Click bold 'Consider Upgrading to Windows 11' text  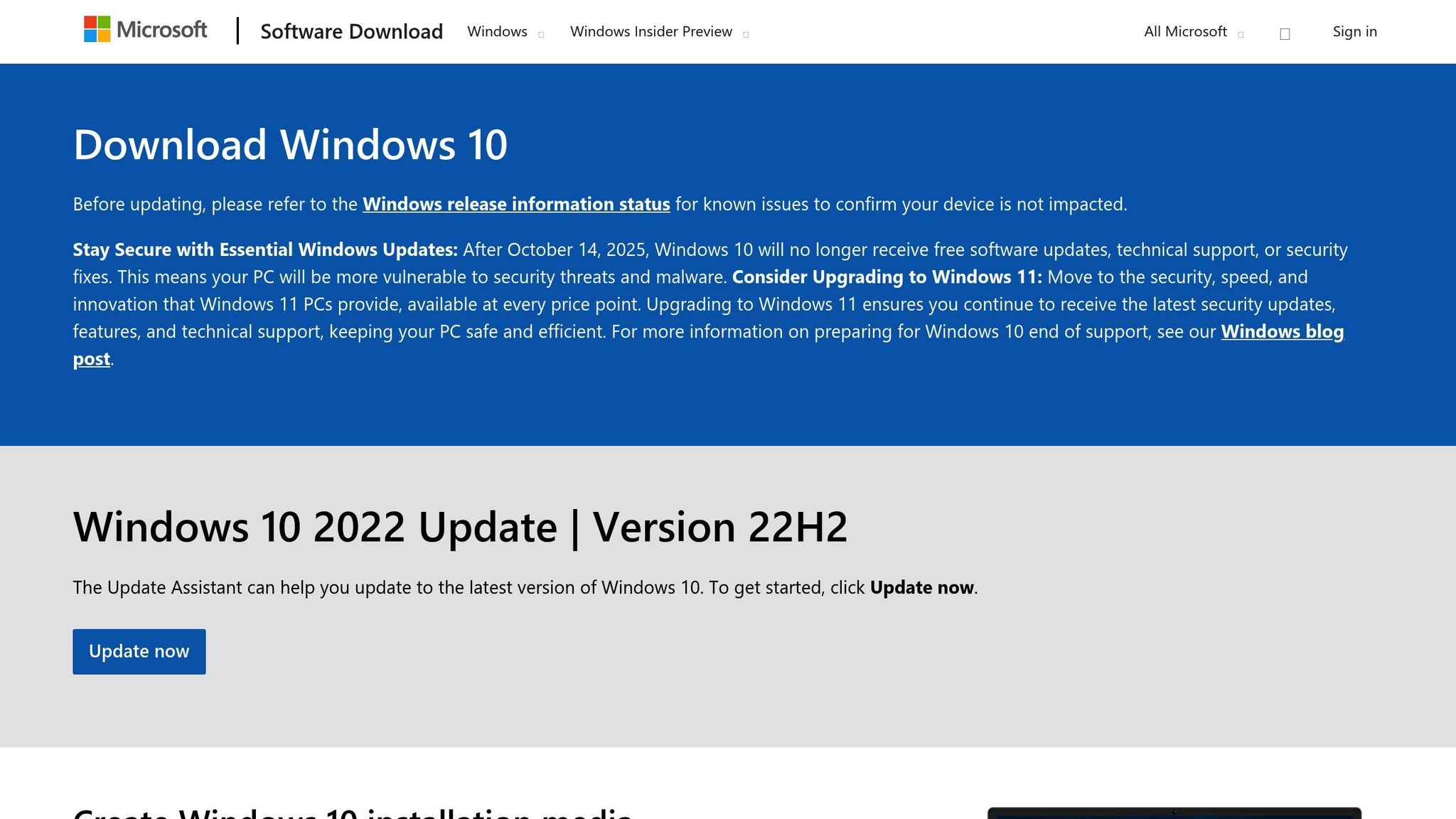(x=887, y=277)
